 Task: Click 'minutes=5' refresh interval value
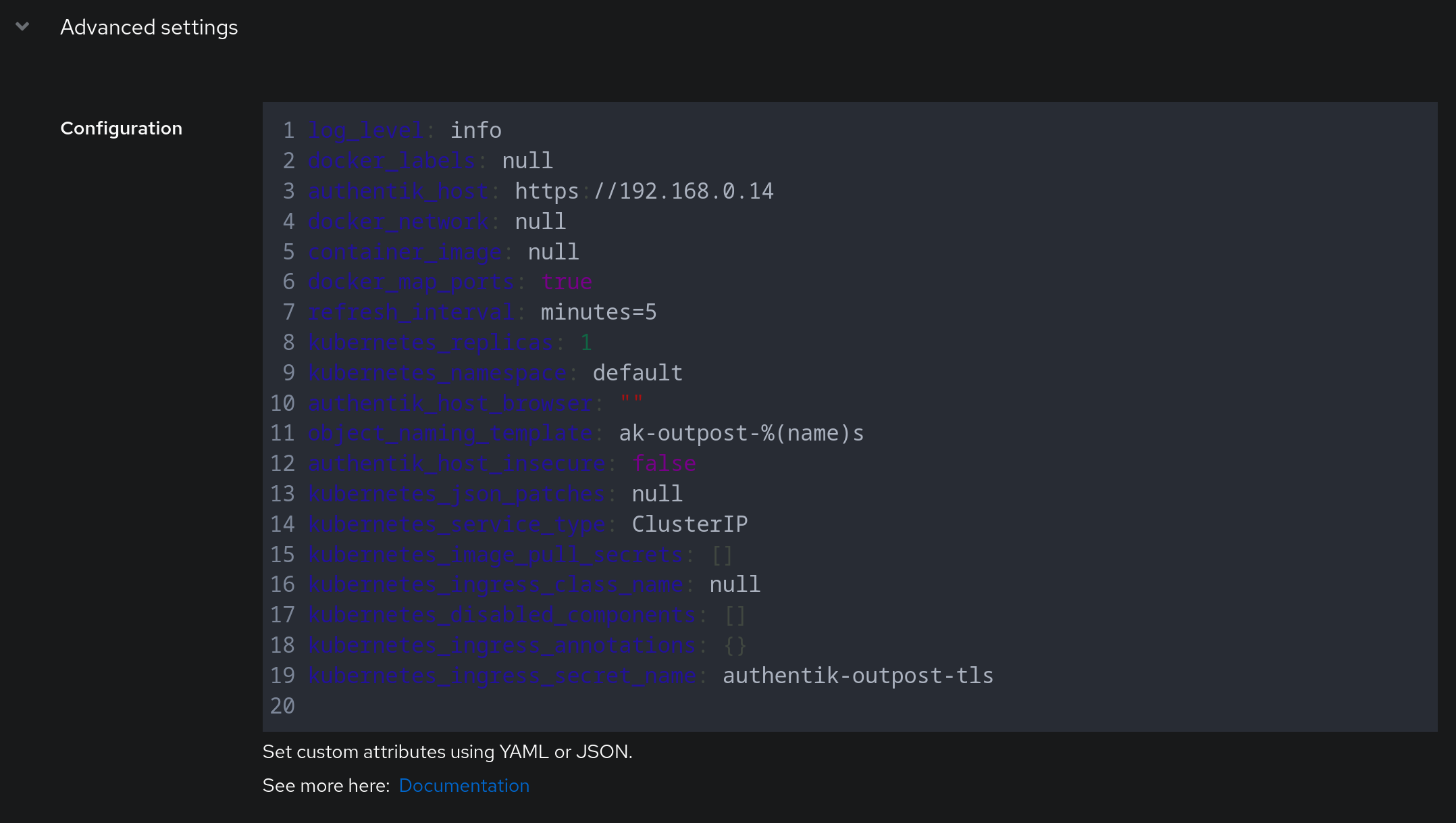[x=598, y=312]
